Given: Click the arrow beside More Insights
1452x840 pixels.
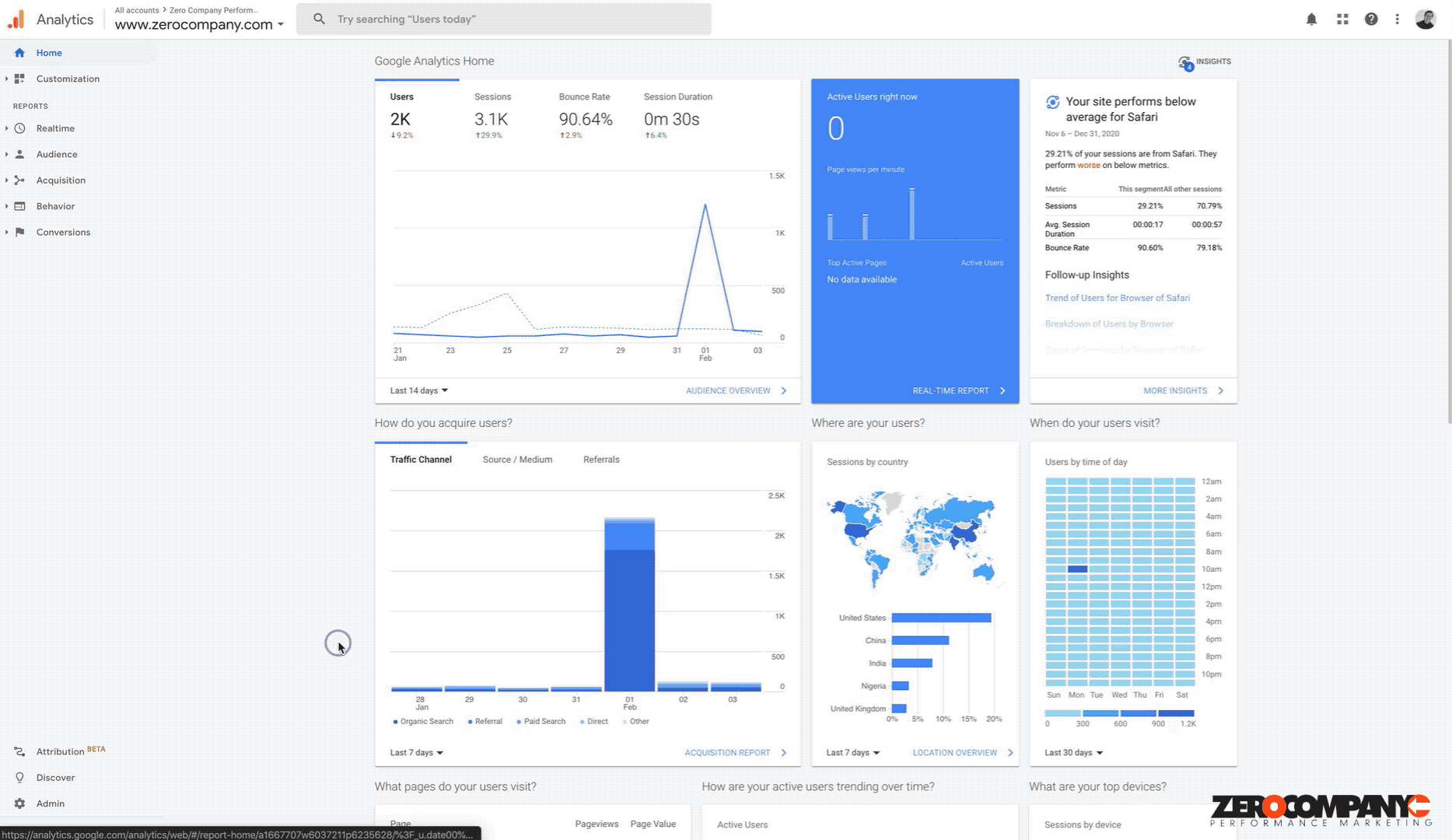Looking at the screenshot, I should click(x=1221, y=390).
